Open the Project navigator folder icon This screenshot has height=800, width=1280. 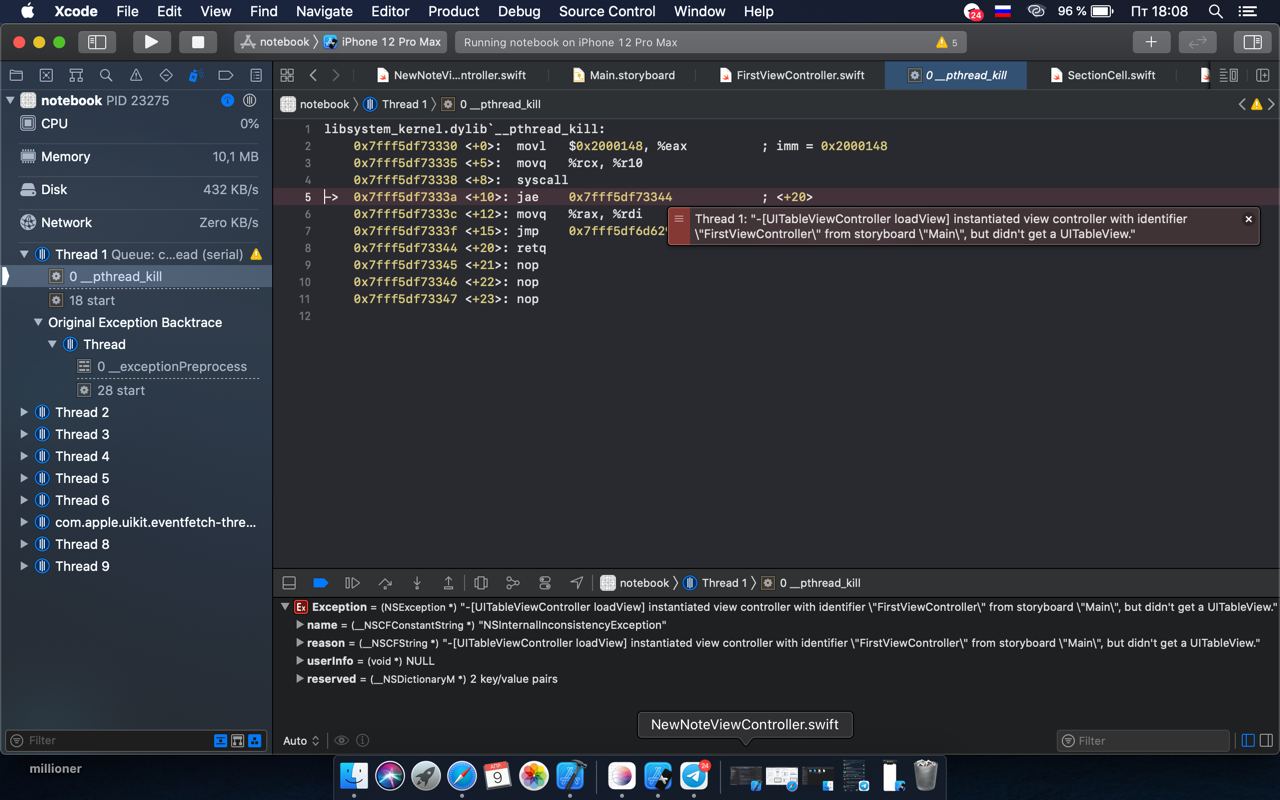coord(16,75)
